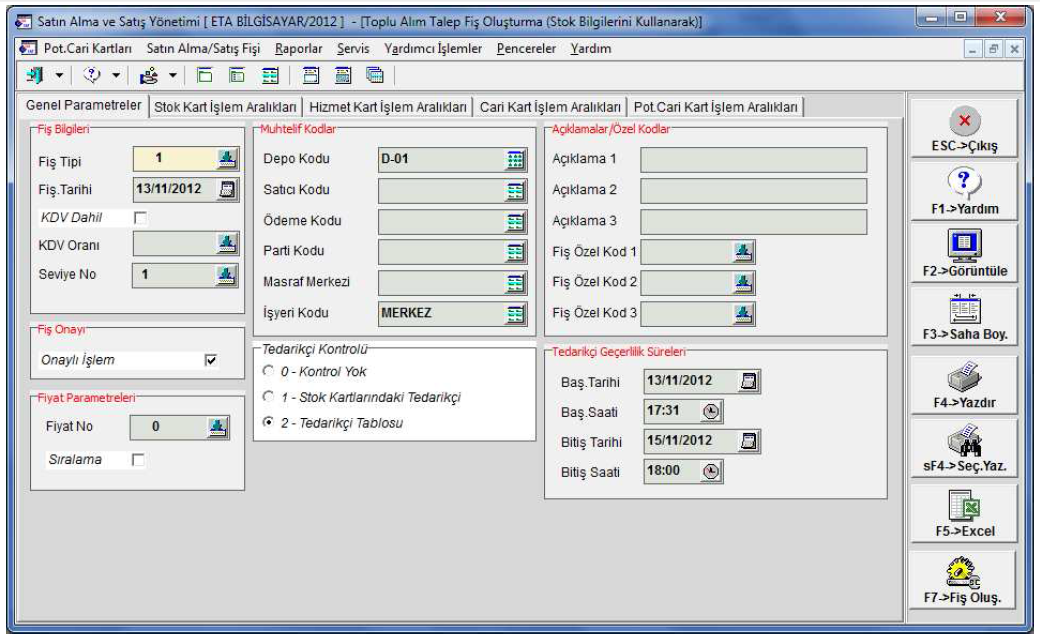Uncheck the Onaylı İşlem checkbox
The image size is (1040, 638).
210,360
